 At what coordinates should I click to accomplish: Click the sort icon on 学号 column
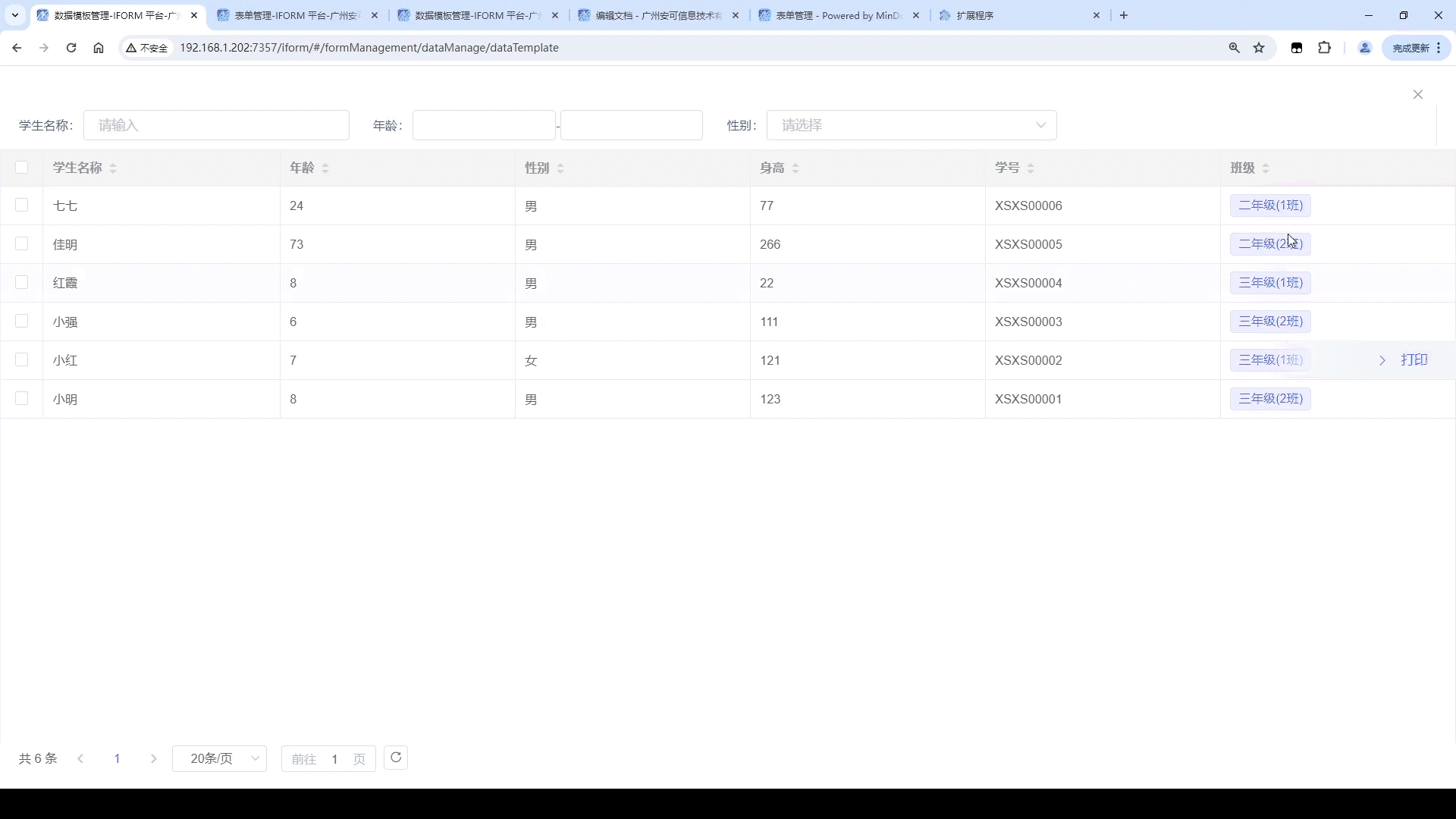click(x=1031, y=168)
